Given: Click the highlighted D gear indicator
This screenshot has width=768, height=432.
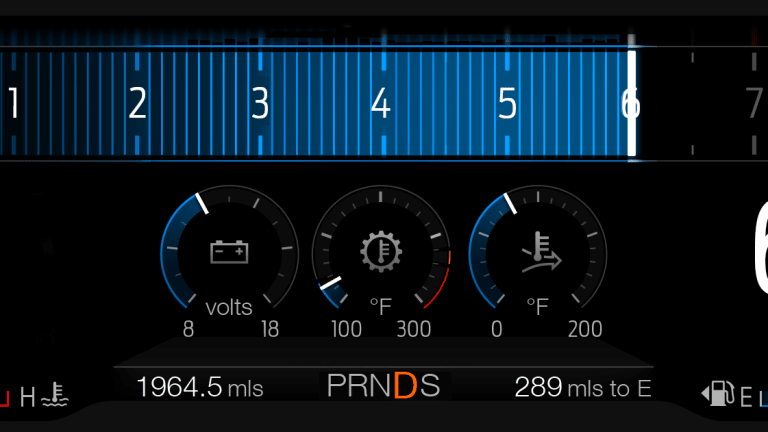Looking at the screenshot, I should [405, 385].
